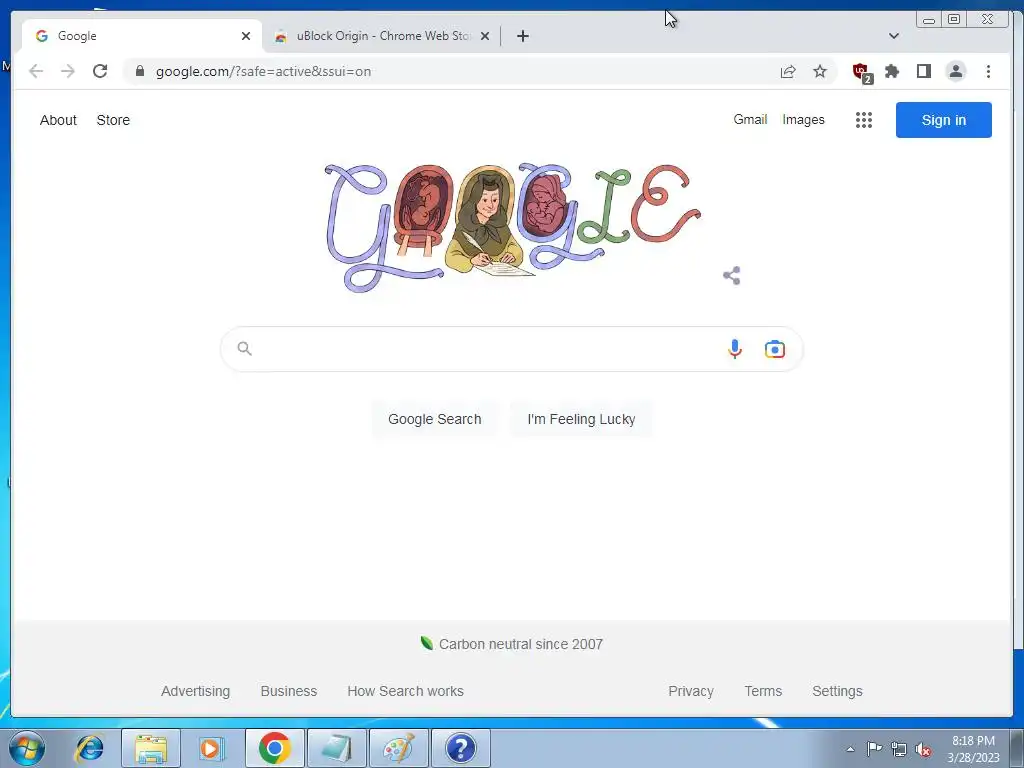Viewport: 1024px width, 768px height.
Task: Close the uBlock Origin tab
Action: 485,36
